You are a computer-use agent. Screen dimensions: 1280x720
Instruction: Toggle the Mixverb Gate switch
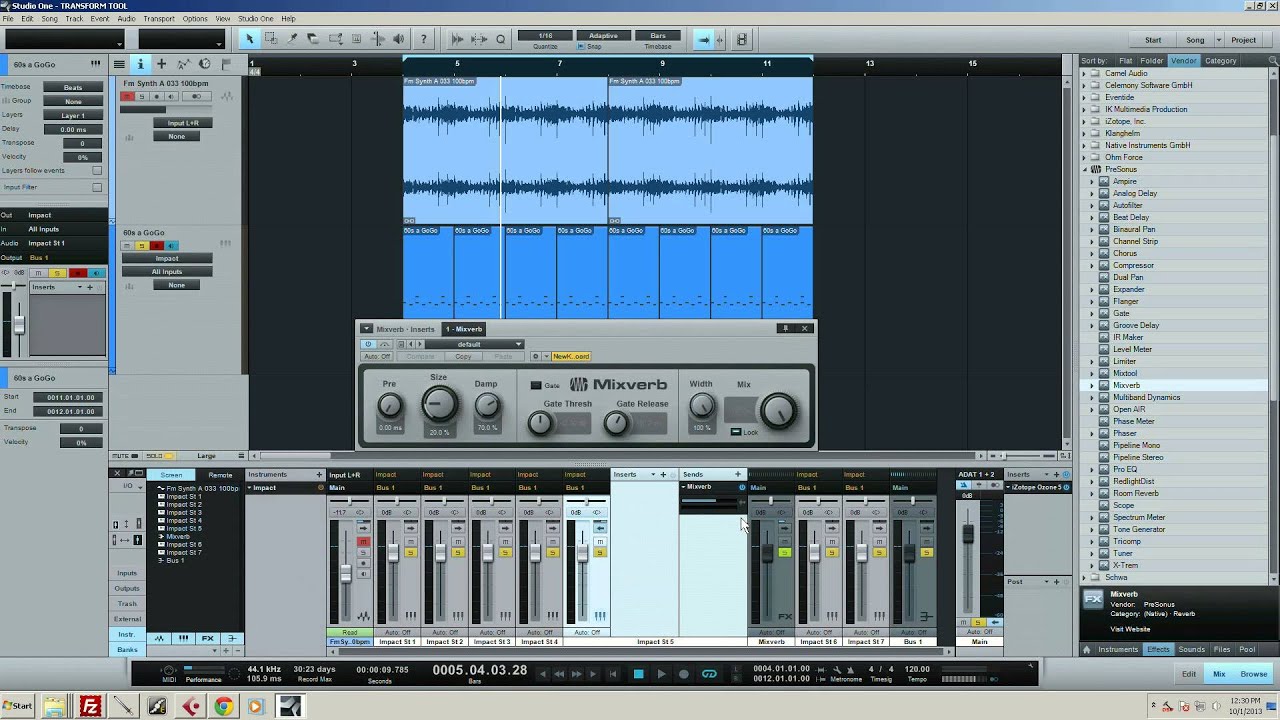pos(537,385)
